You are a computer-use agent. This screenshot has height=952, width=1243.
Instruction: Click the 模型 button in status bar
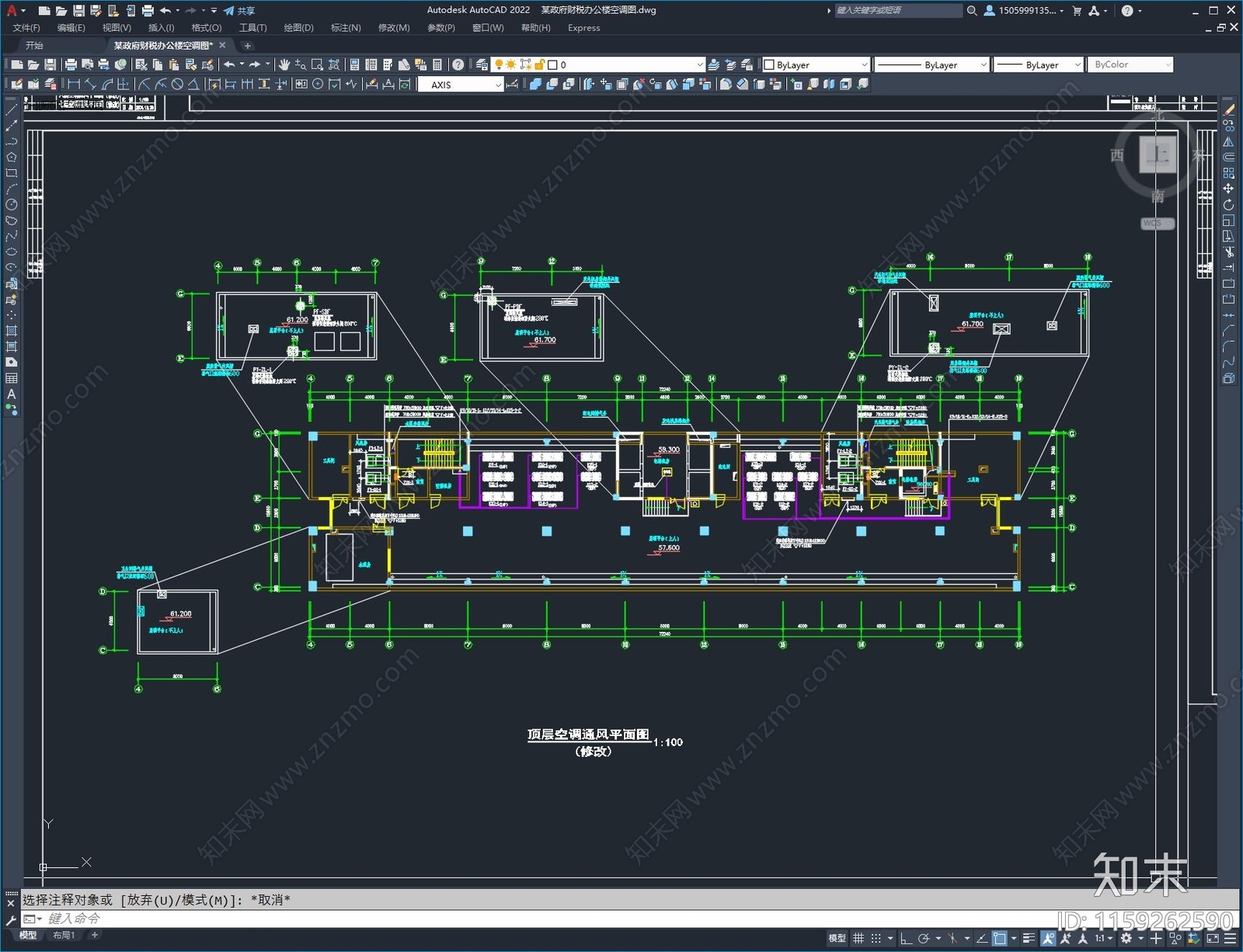pos(837,938)
